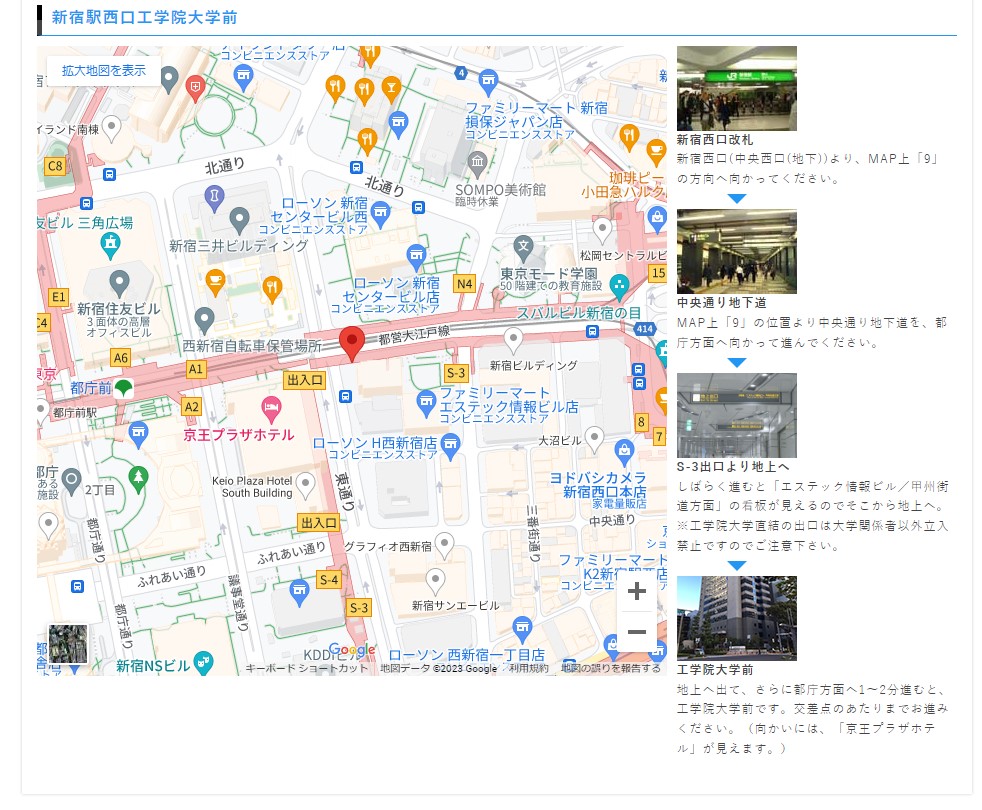Viewport: 982px width, 810px height.
Task: Zoom out with the map minus button
Action: [x=636, y=631]
